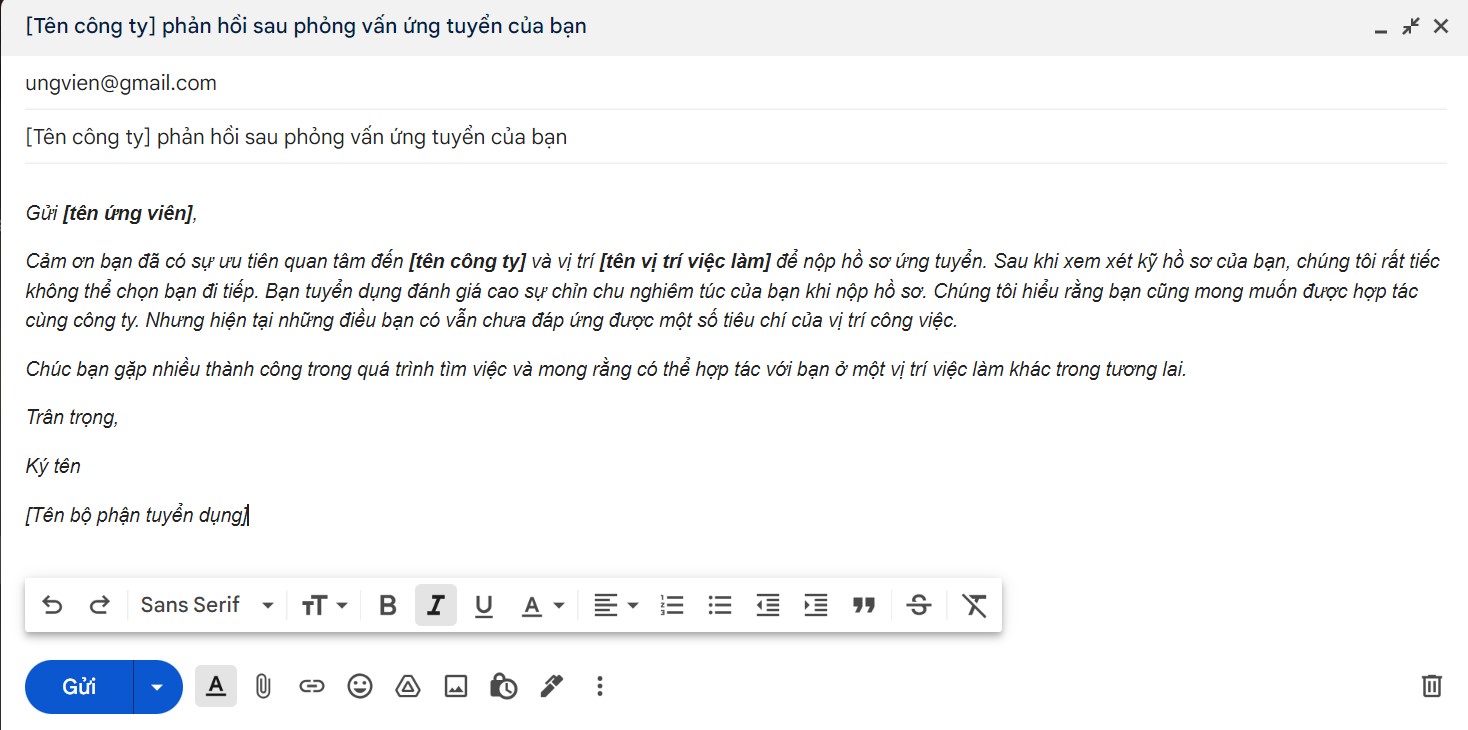The height and width of the screenshot is (730, 1468).
Task: Toggle underline formatting
Action: (484, 605)
